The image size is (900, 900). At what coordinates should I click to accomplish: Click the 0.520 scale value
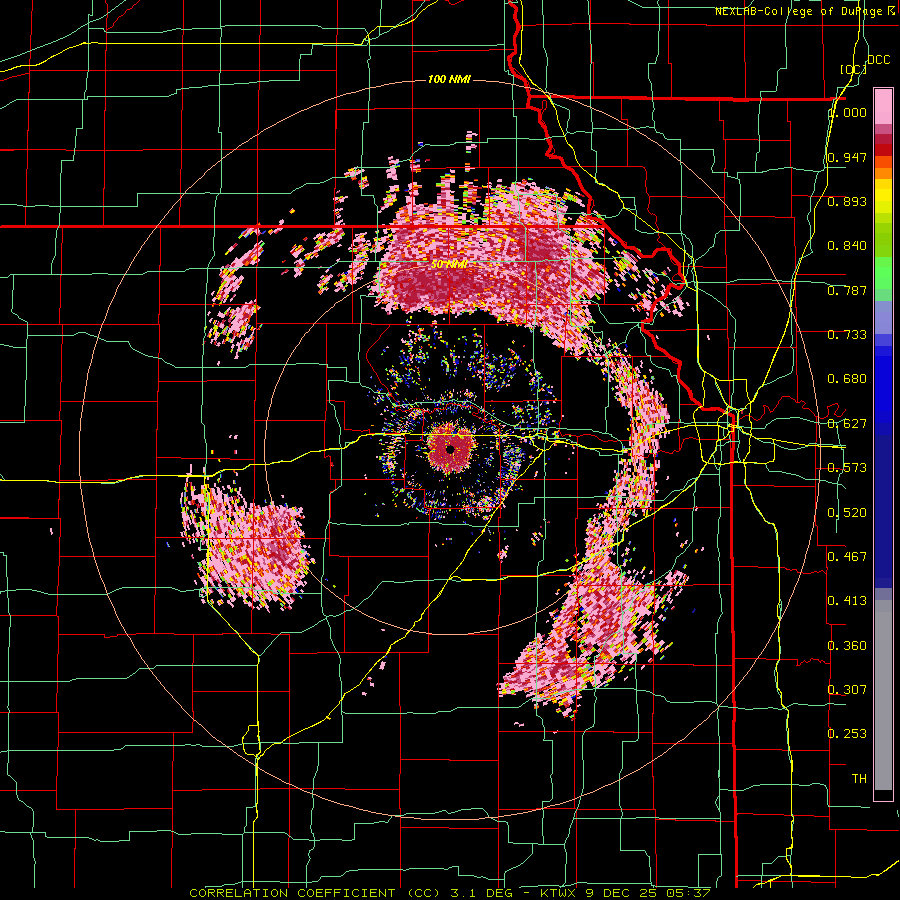coord(847,513)
